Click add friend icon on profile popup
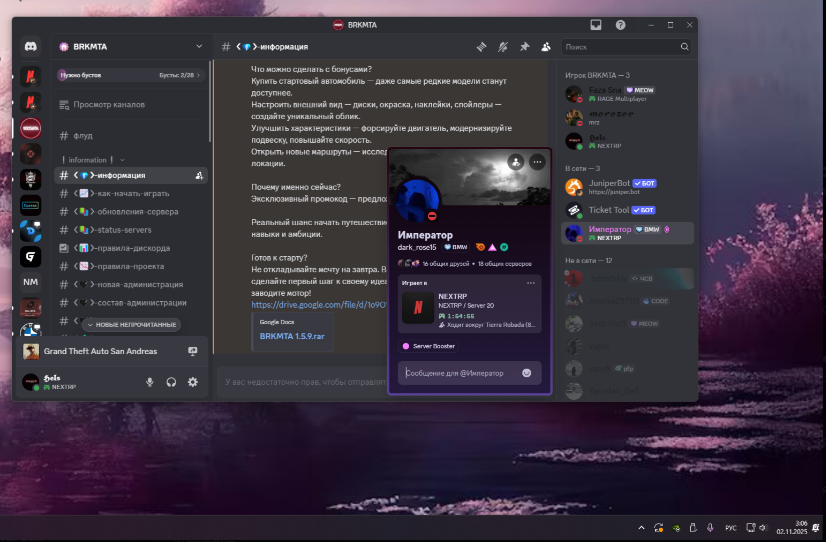The image size is (826, 542). (515, 161)
